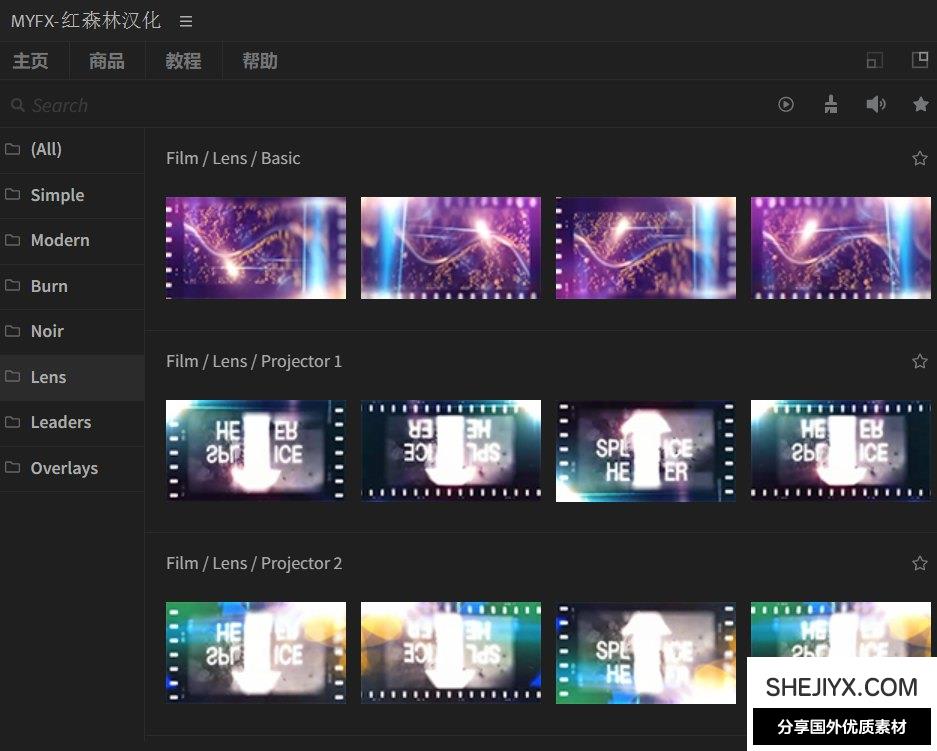Open the 主页 tab

30,61
